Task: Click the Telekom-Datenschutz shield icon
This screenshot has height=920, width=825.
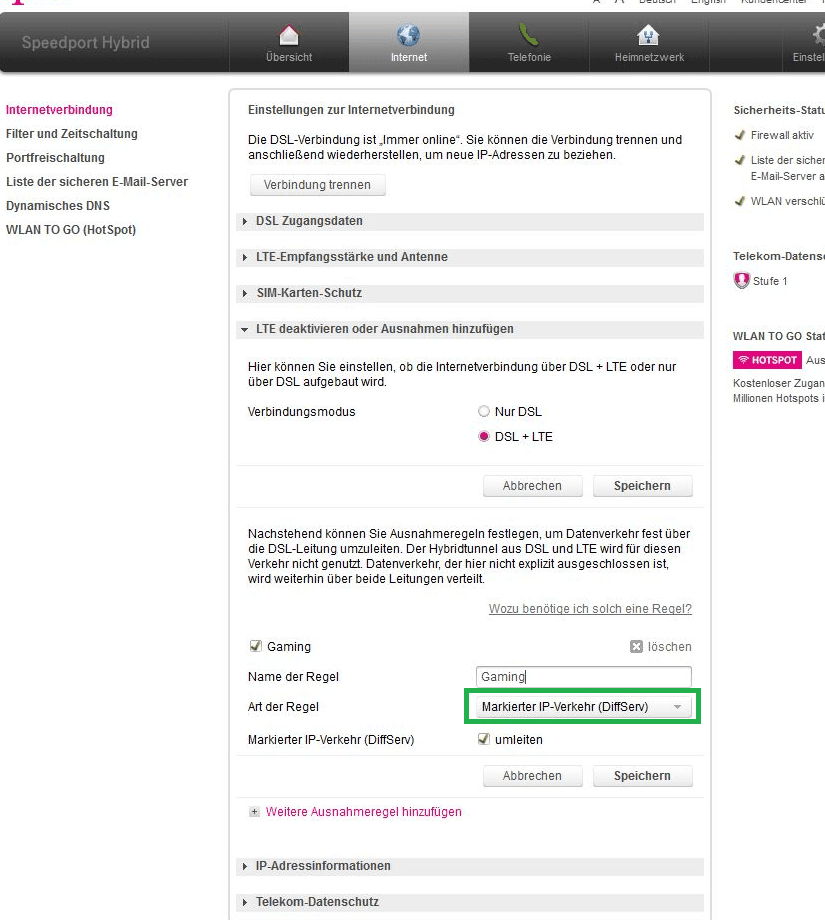Action: click(741, 281)
